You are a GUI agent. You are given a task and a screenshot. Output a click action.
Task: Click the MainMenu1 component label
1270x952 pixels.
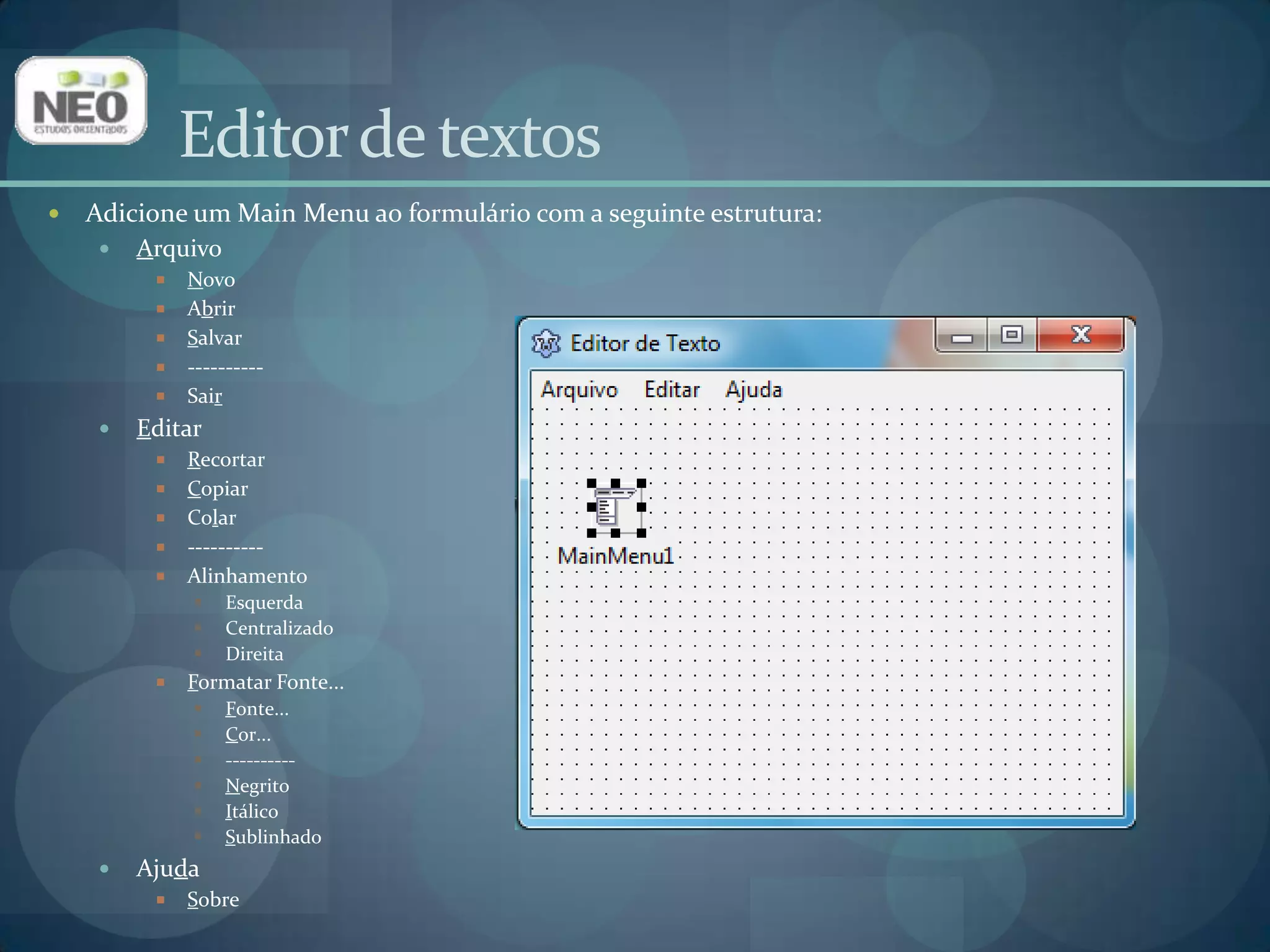click(x=615, y=556)
